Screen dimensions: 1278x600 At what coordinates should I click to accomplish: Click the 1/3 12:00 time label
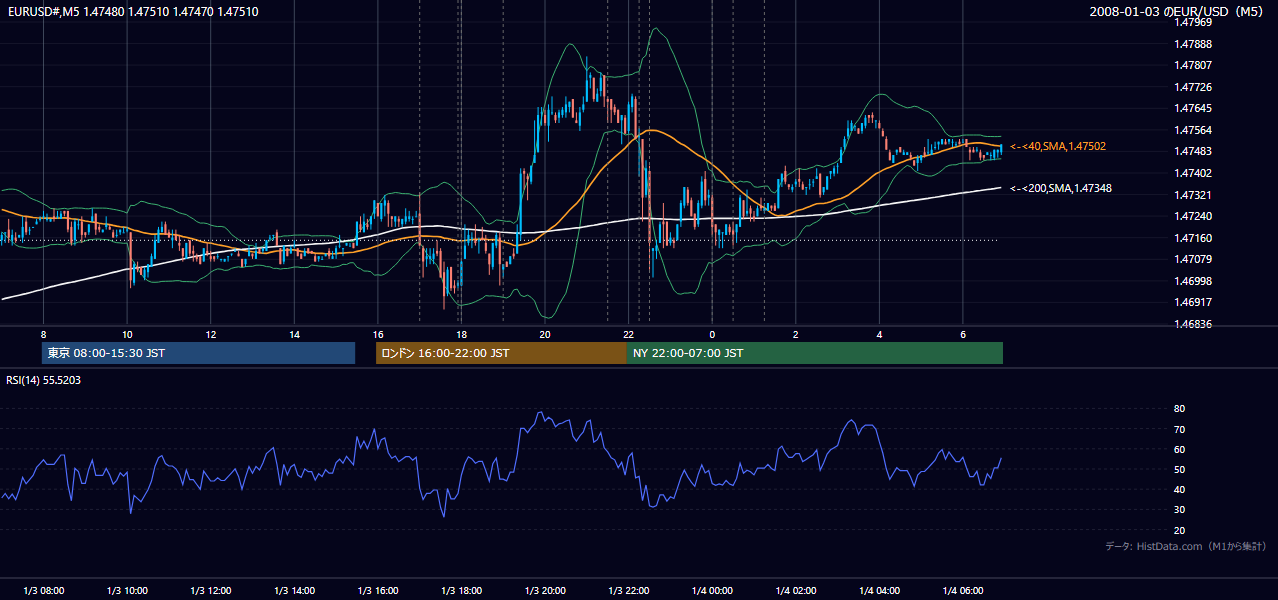(x=211, y=591)
